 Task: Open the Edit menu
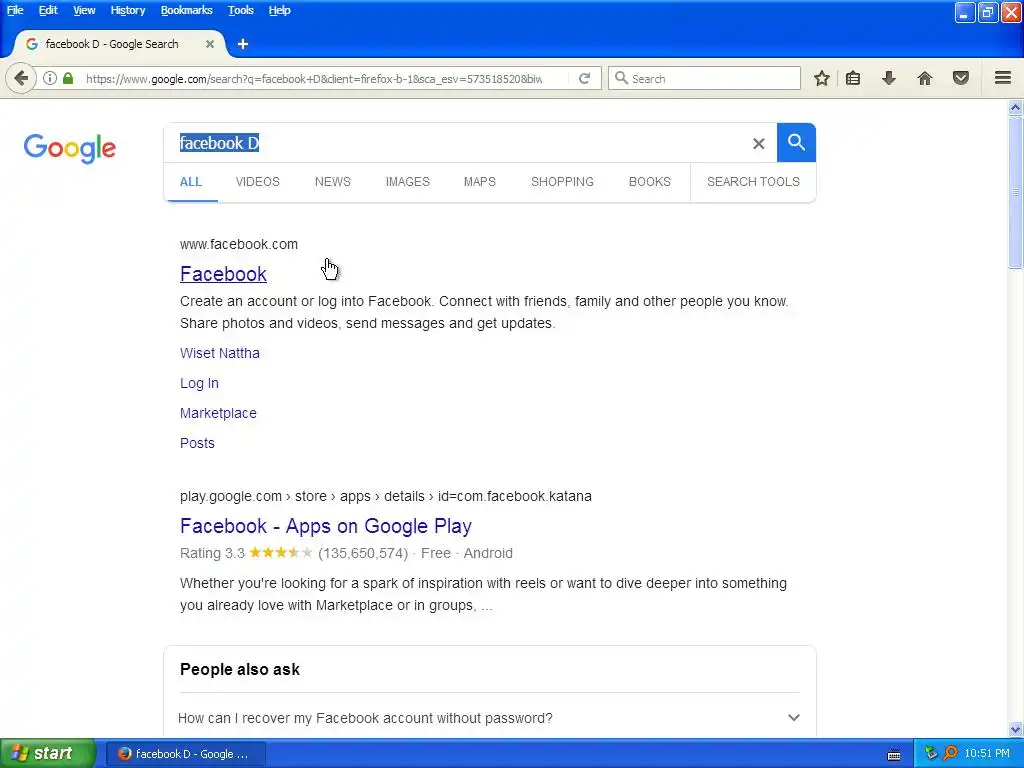click(x=48, y=10)
